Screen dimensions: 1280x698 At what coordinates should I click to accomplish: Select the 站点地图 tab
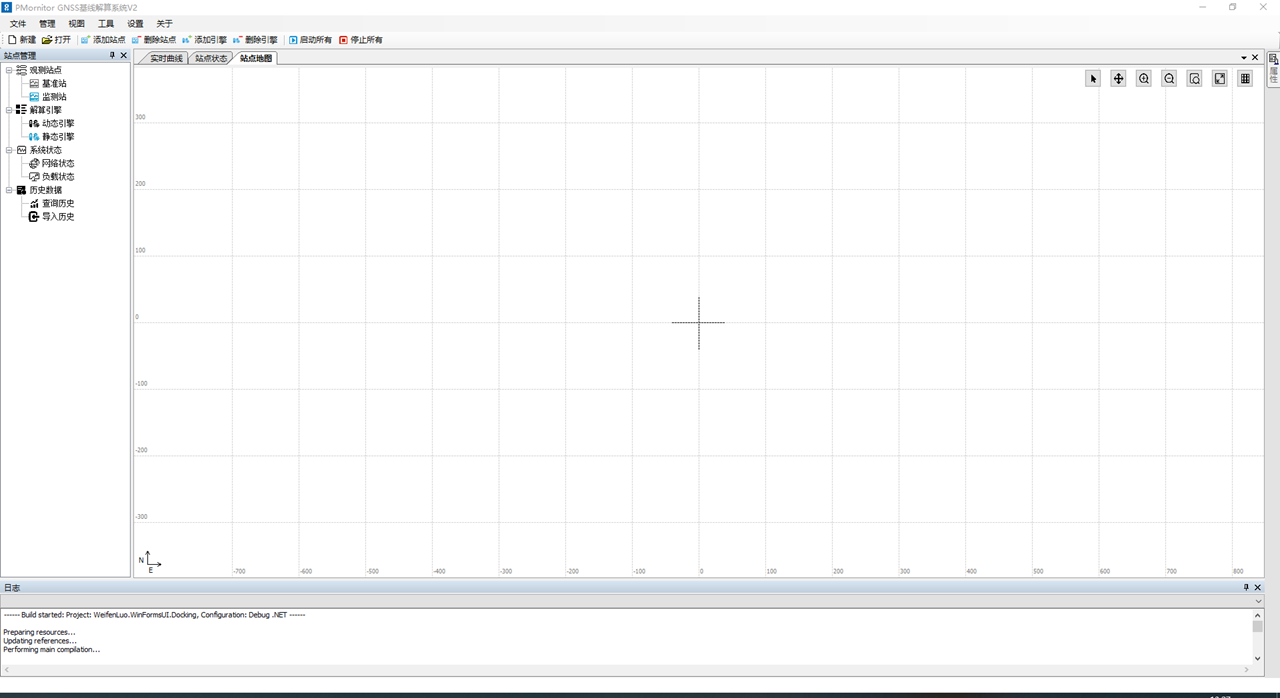(256, 58)
